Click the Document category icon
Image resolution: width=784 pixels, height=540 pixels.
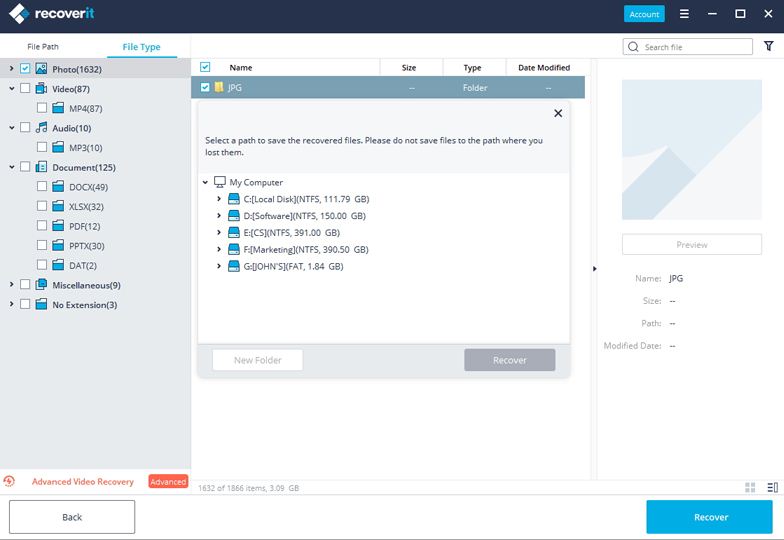point(41,167)
